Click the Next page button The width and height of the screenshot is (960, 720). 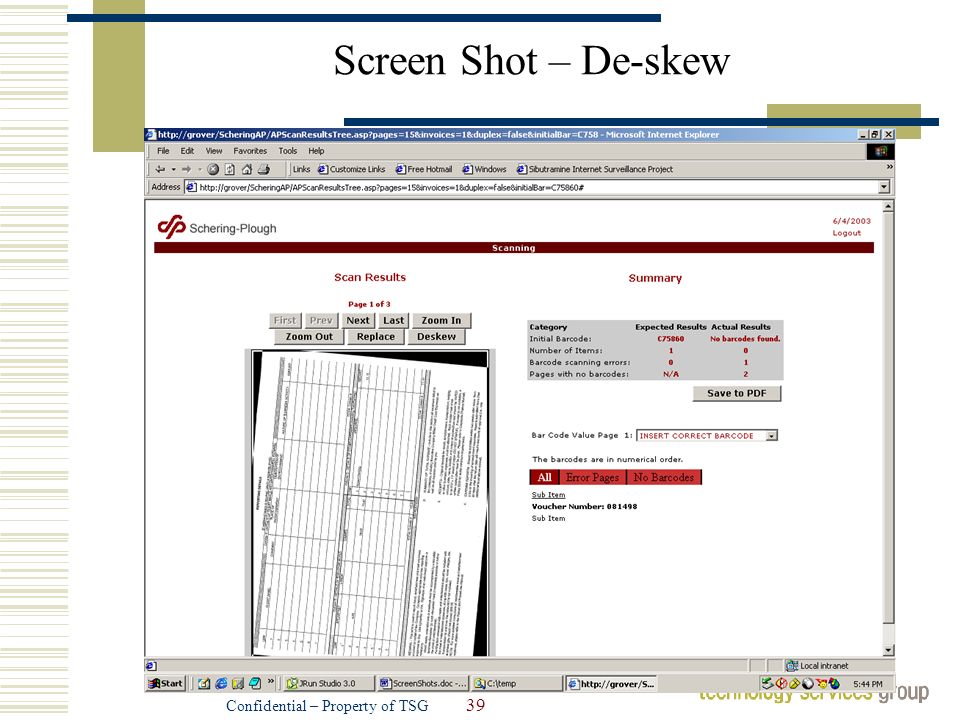[358, 321]
